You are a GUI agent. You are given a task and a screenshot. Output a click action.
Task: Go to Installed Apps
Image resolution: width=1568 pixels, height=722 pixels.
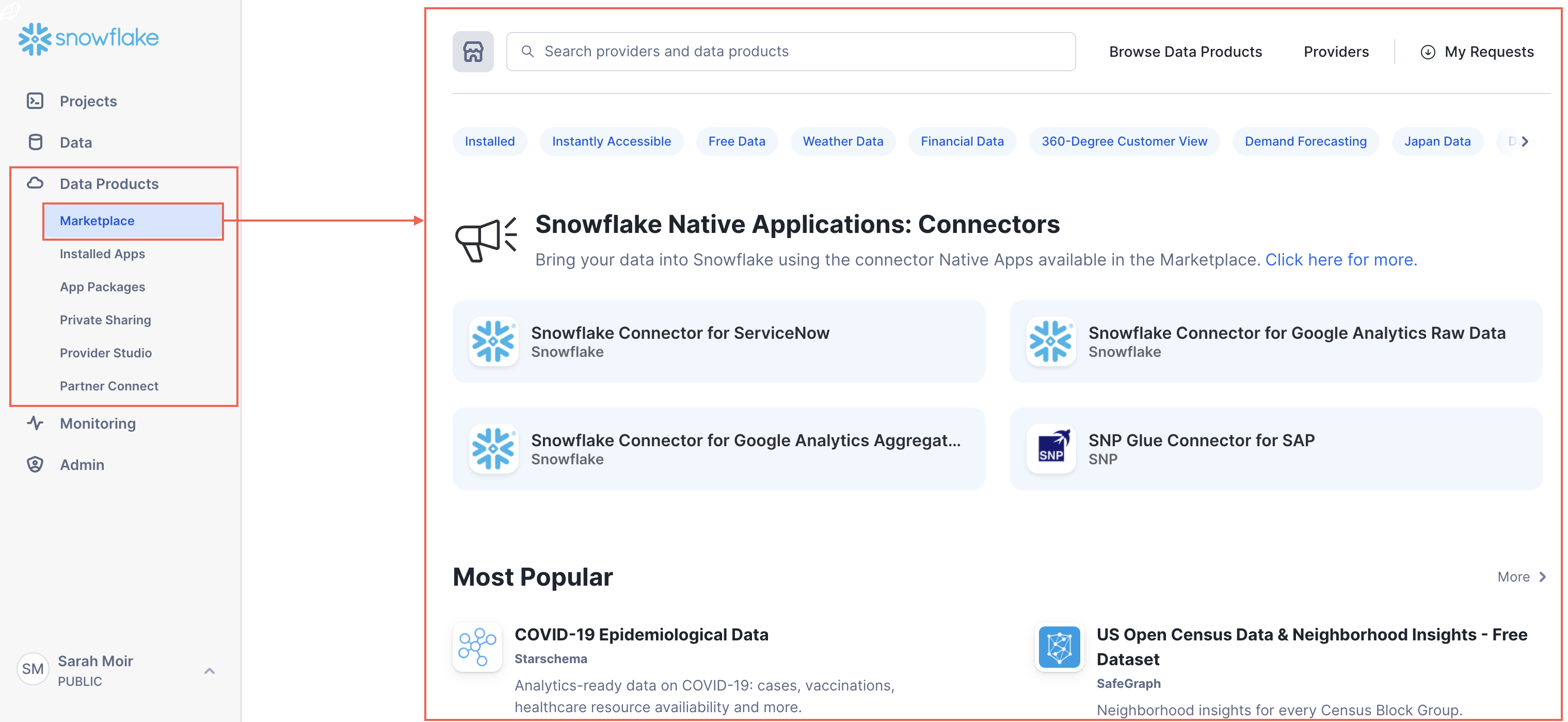tap(102, 254)
